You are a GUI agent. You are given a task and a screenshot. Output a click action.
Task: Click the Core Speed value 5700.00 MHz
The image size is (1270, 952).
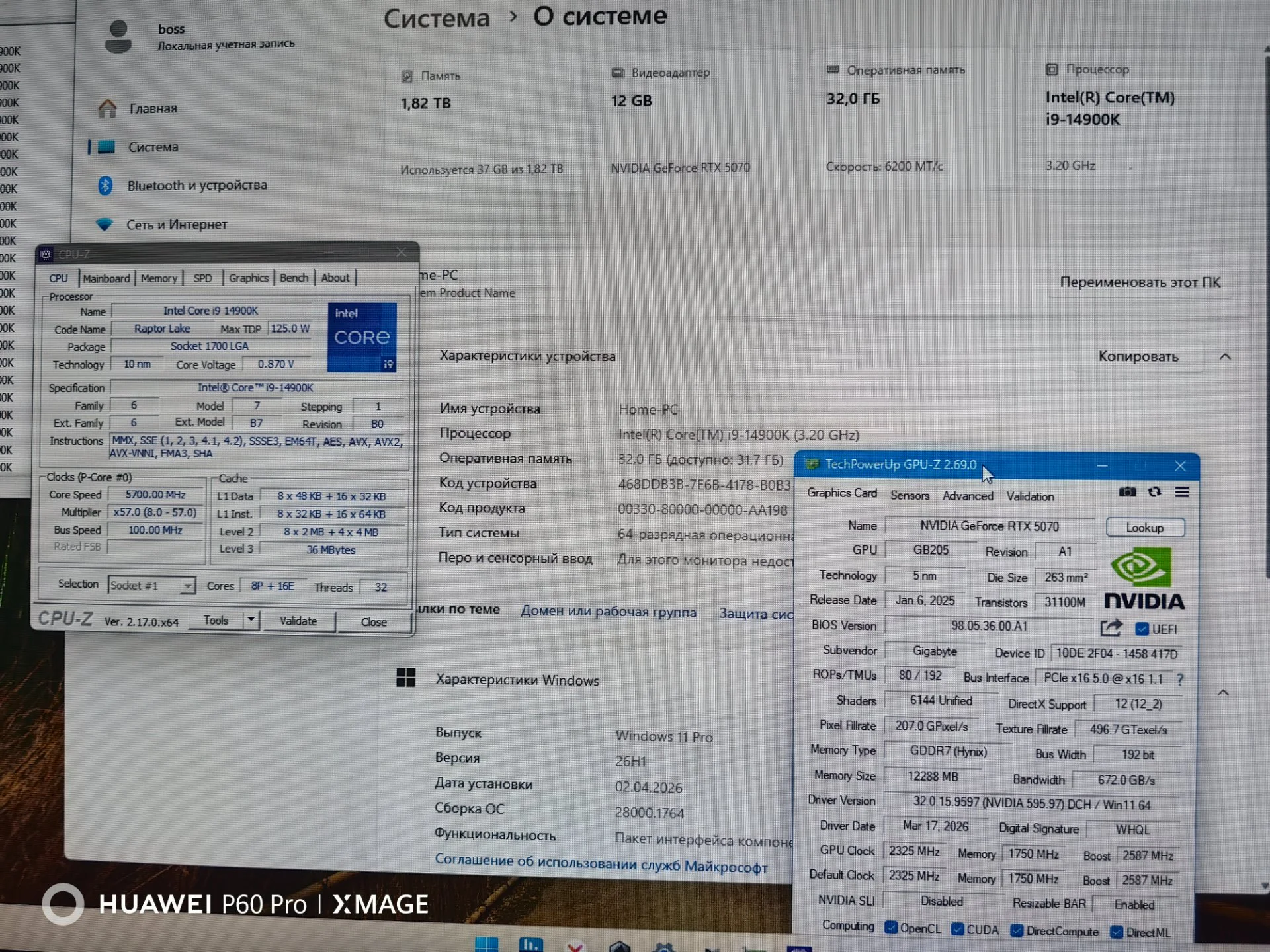pos(155,495)
